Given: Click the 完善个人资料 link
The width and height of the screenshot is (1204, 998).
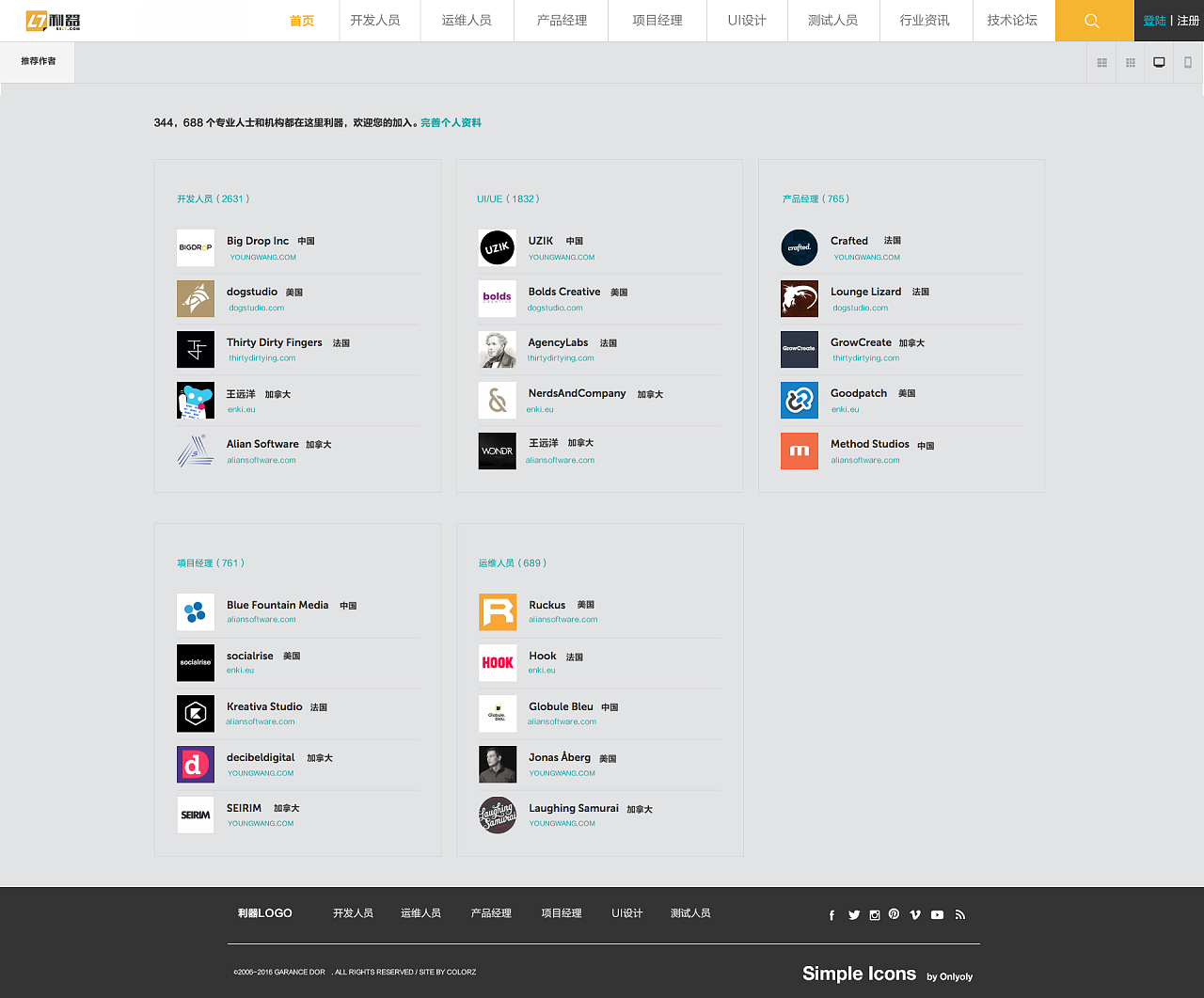Looking at the screenshot, I should point(451,122).
